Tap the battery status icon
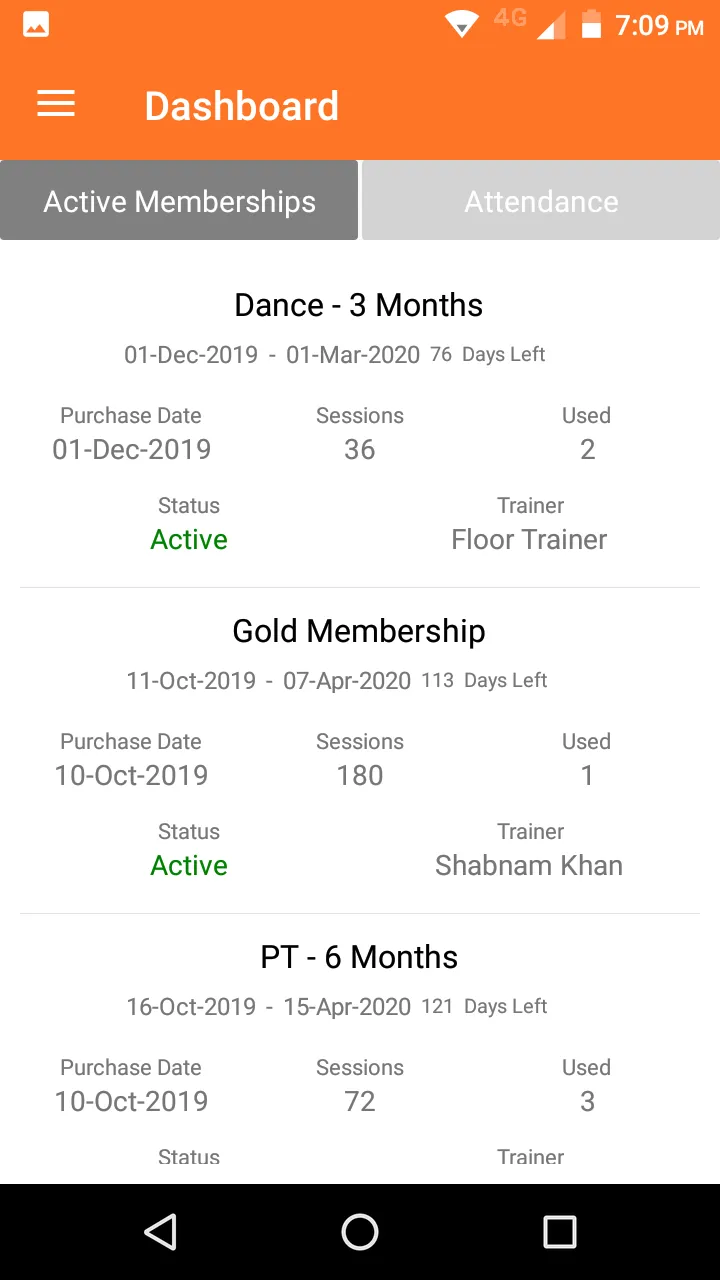This screenshot has width=720, height=1280. pyautogui.click(x=592, y=24)
